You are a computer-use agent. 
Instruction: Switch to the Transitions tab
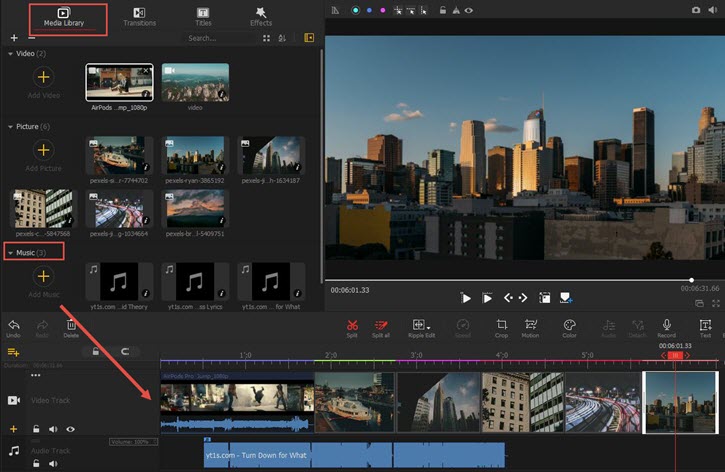[x=139, y=16]
